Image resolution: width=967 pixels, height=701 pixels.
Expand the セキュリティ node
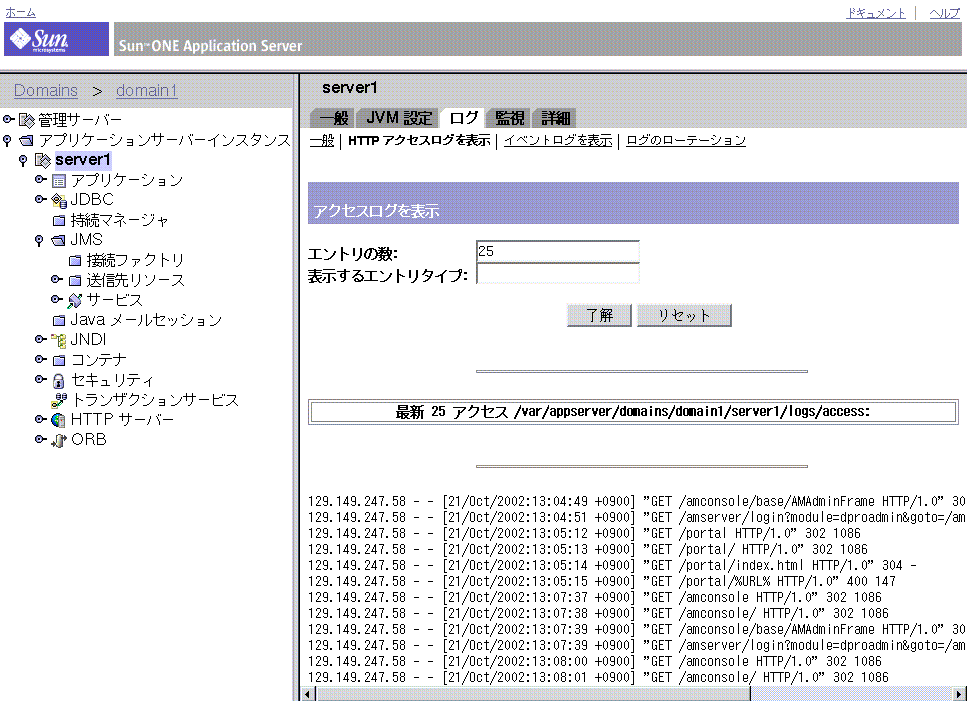pyautogui.click(x=40, y=379)
